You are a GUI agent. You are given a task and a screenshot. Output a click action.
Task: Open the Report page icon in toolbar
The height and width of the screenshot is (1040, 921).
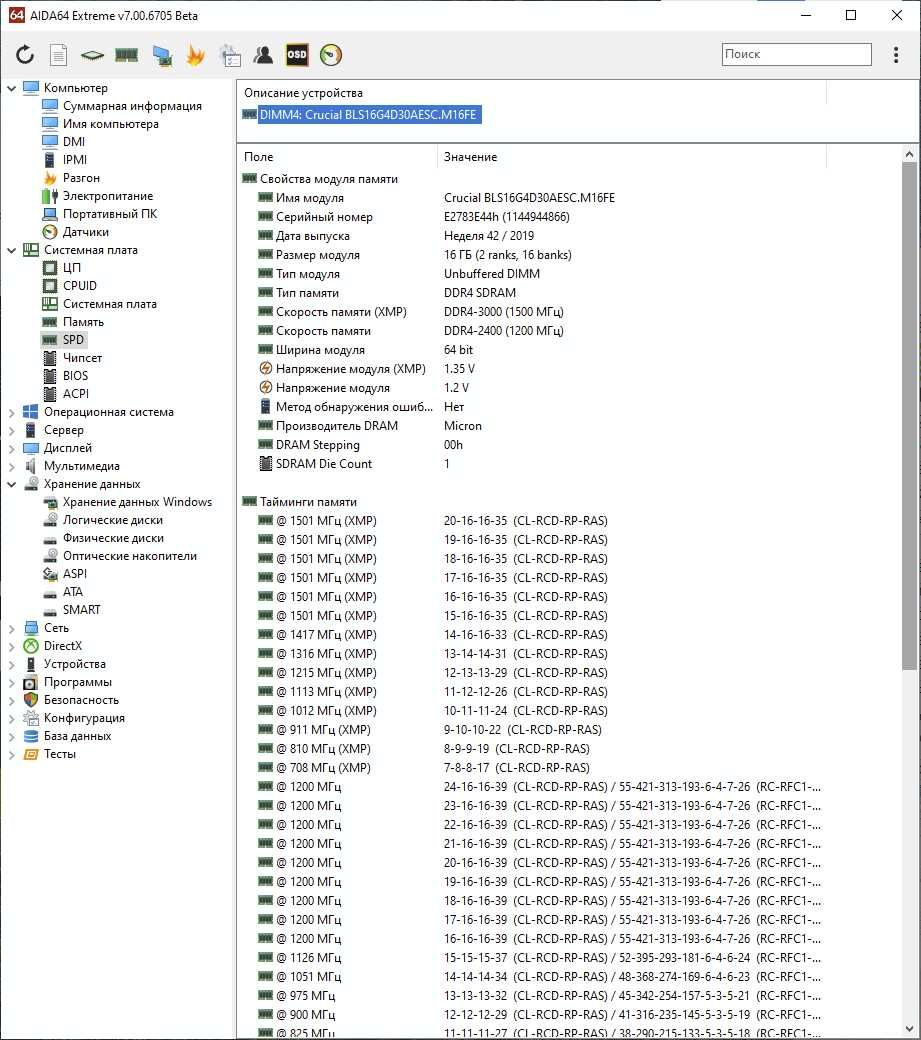(58, 55)
